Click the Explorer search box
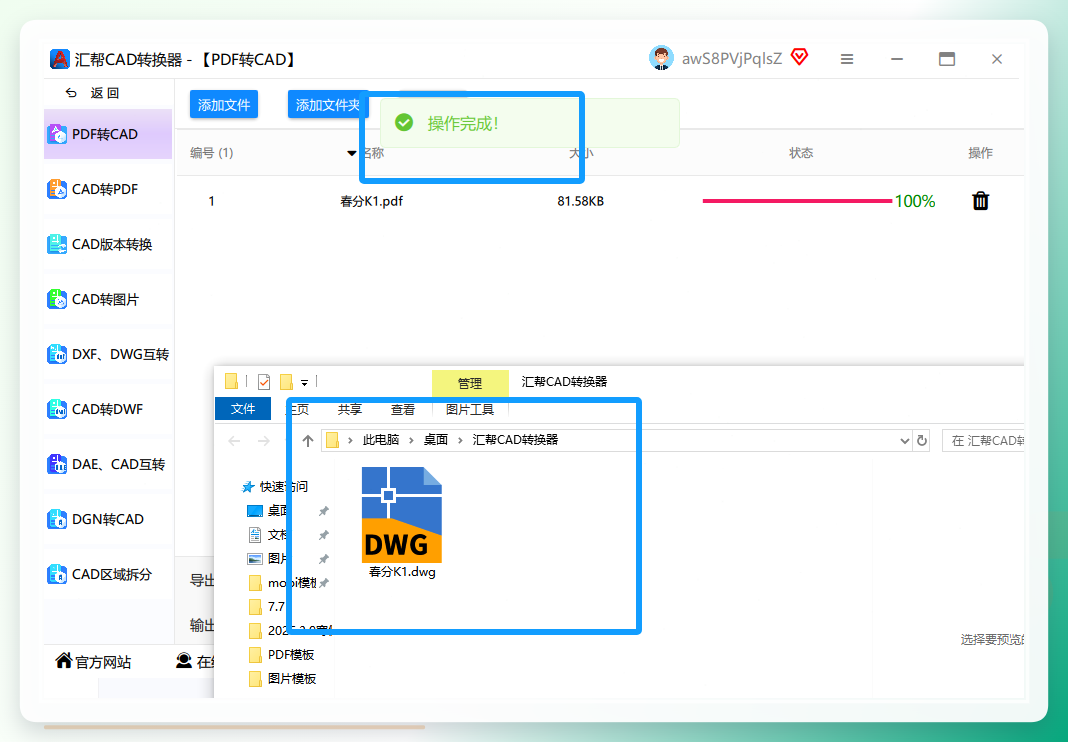This screenshot has height=742, width=1068. coord(983,441)
